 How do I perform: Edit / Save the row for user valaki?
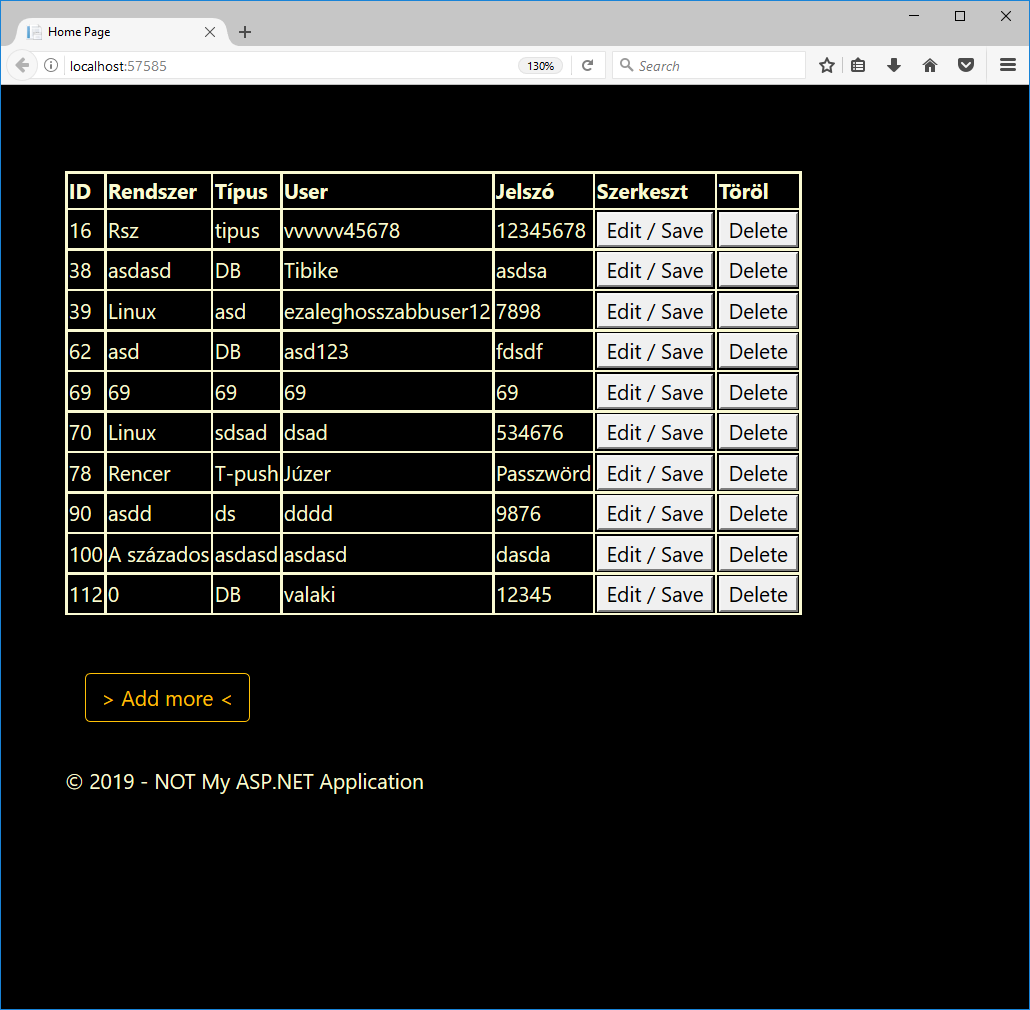tap(655, 595)
